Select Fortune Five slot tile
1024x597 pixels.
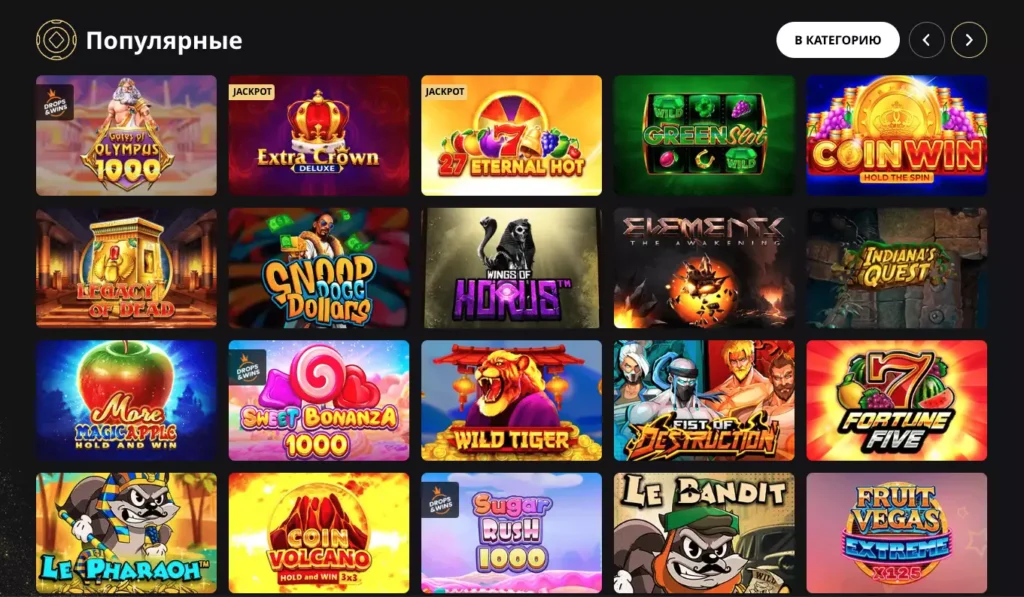click(897, 400)
